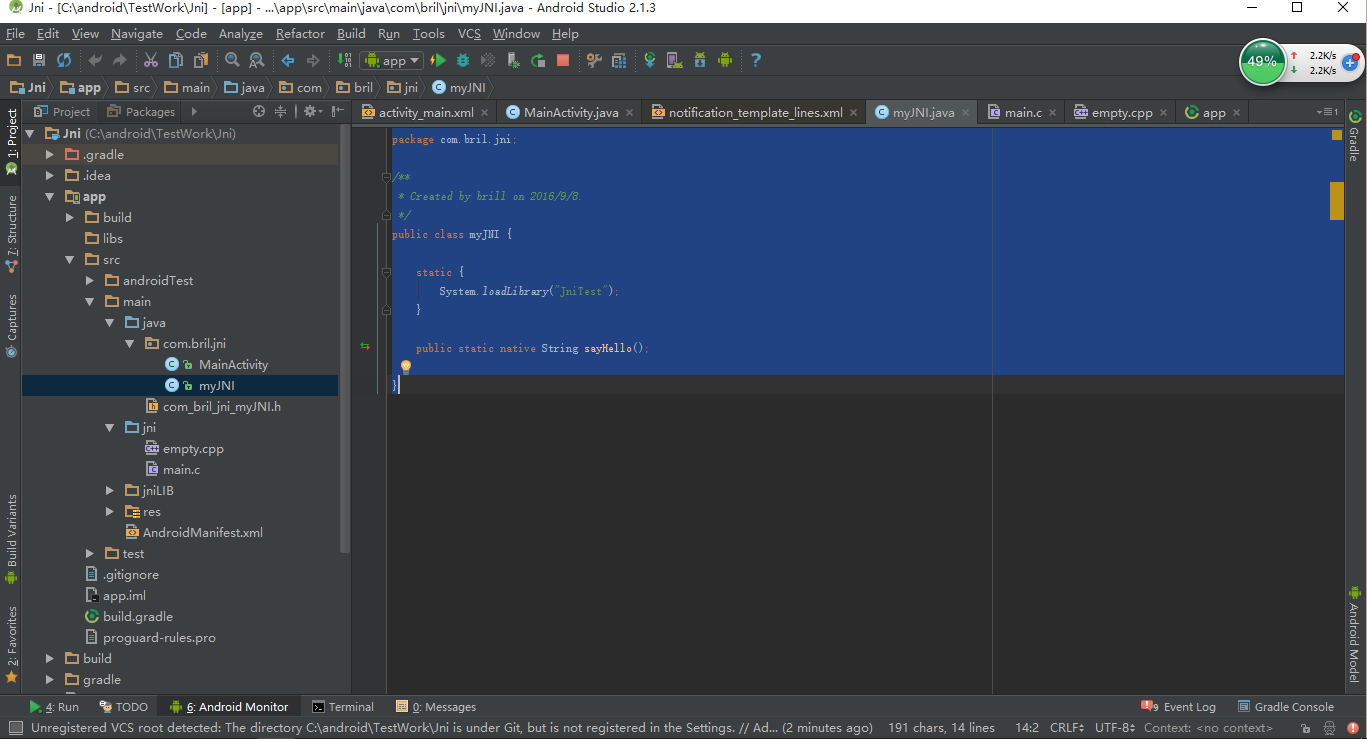Screen dimensions: 1367x739
Task: Open Android Device Monitor icon
Action: click(x=725, y=60)
